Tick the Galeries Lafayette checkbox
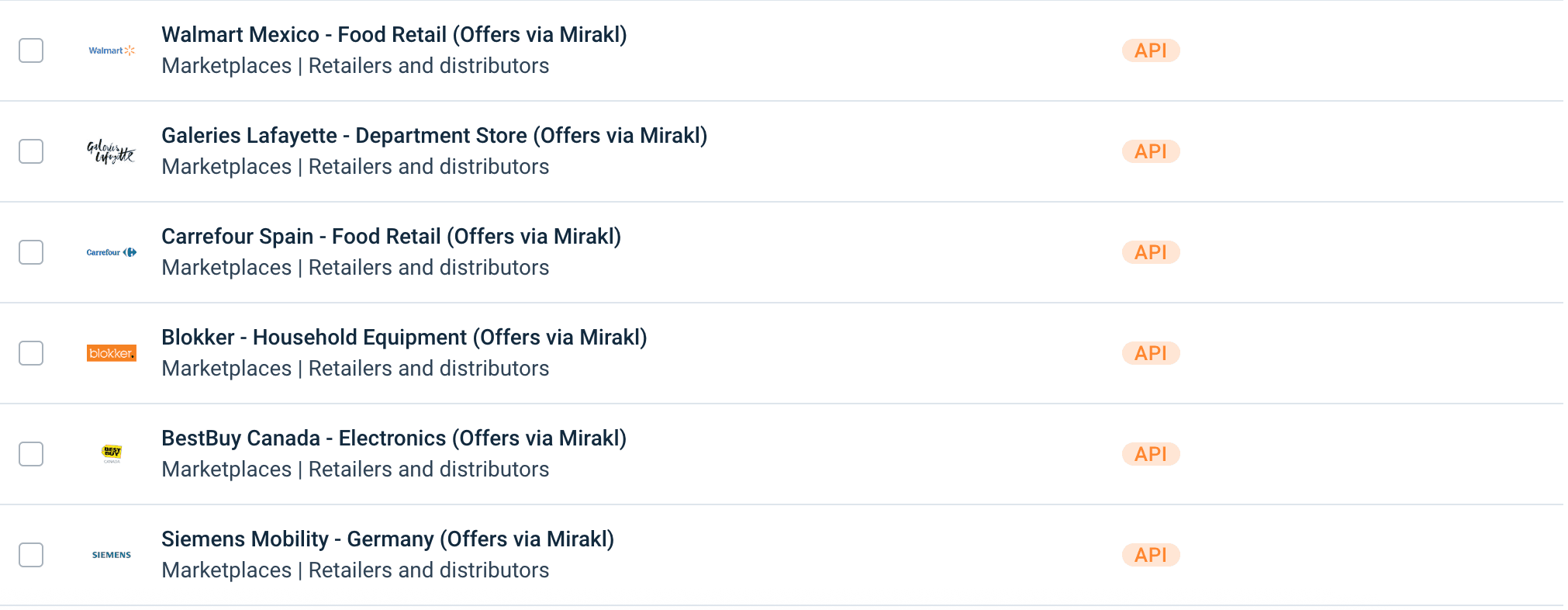This screenshot has width=1568, height=610. (x=31, y=151)
